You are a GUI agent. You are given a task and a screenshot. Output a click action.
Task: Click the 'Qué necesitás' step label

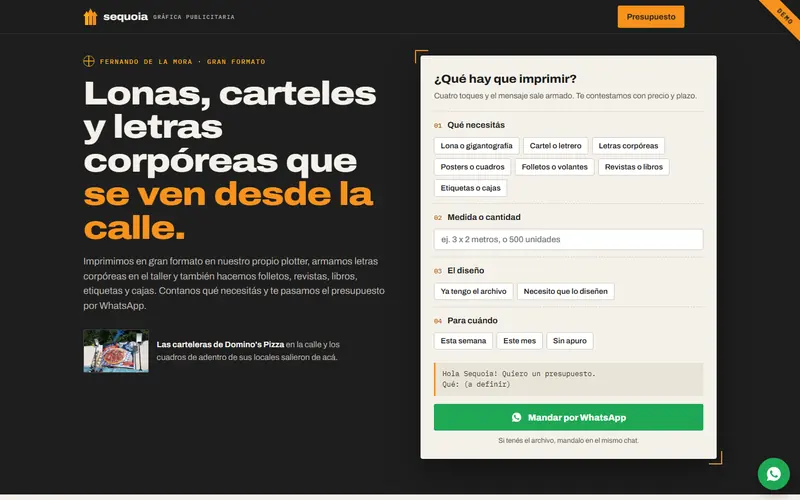click(476, 125)
